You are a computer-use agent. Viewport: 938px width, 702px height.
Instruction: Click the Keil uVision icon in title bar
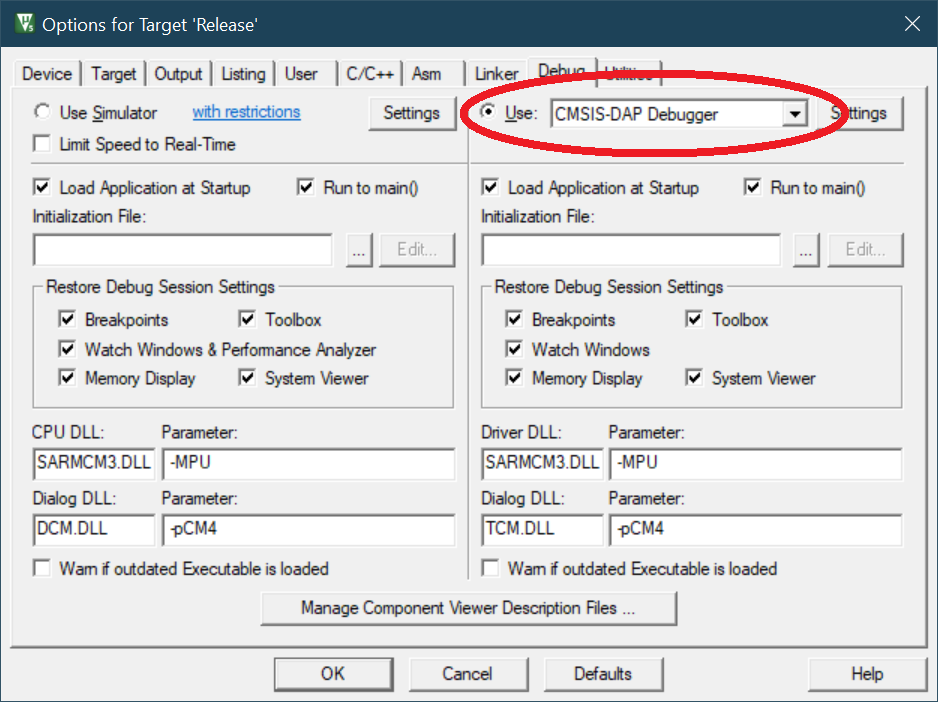25,23
